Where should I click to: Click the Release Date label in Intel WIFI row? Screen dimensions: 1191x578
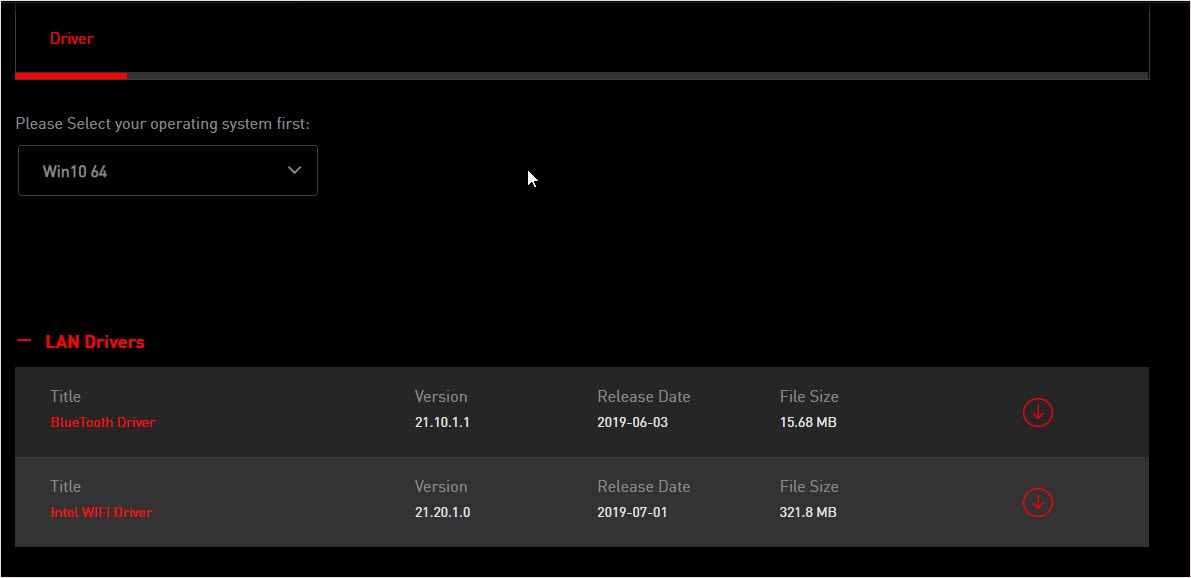coord(643,487)
